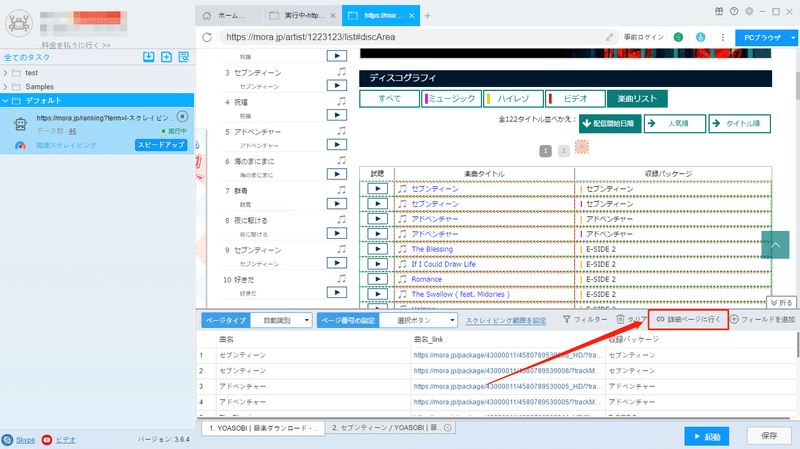The image size is (800, 449).
Task: Switch to the 実行中-http tab
Action: point(302,16)
